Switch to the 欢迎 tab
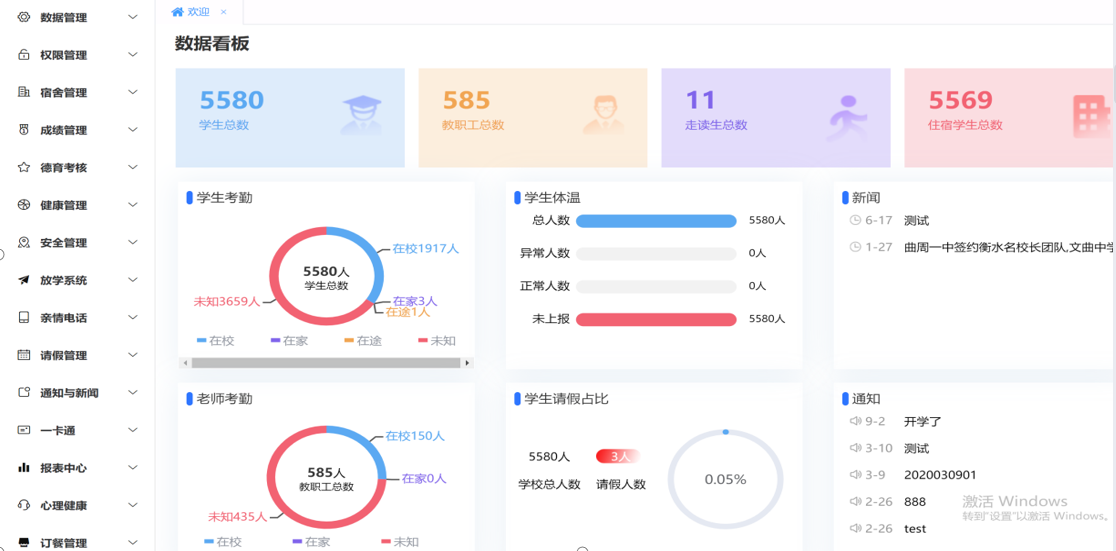 tap(199, 11)
